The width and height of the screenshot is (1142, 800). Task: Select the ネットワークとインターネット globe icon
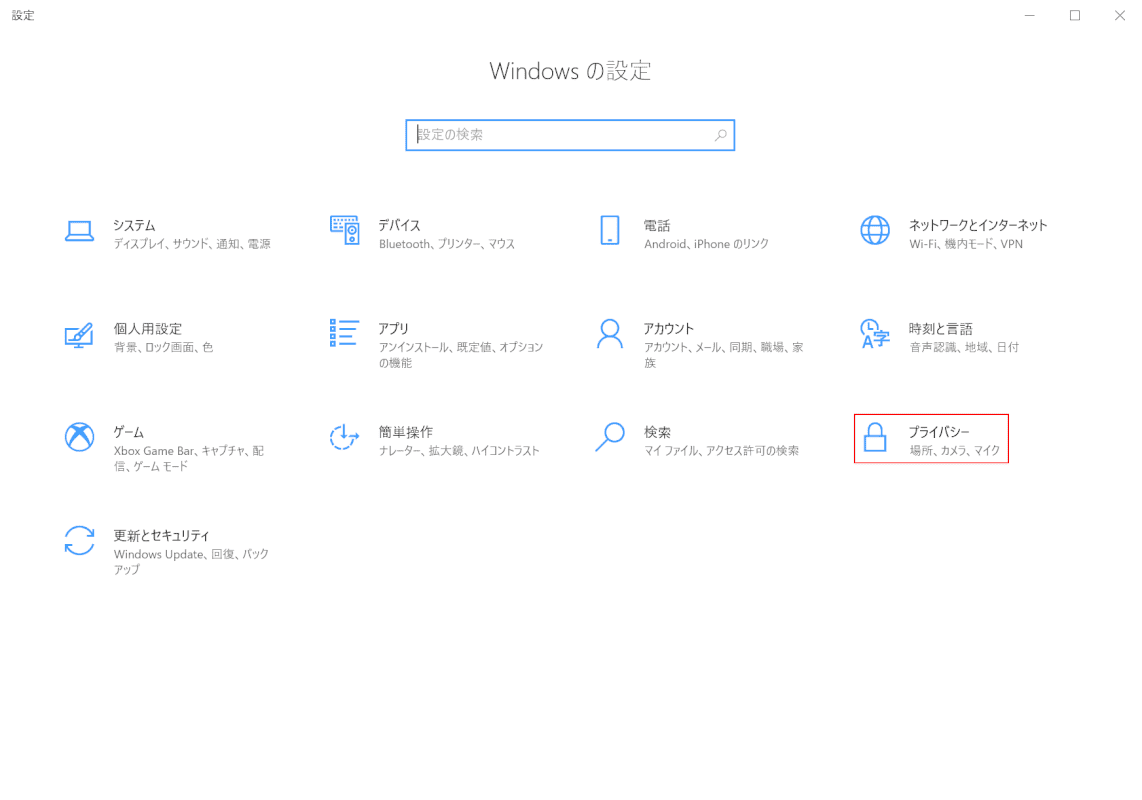point(875,230)
